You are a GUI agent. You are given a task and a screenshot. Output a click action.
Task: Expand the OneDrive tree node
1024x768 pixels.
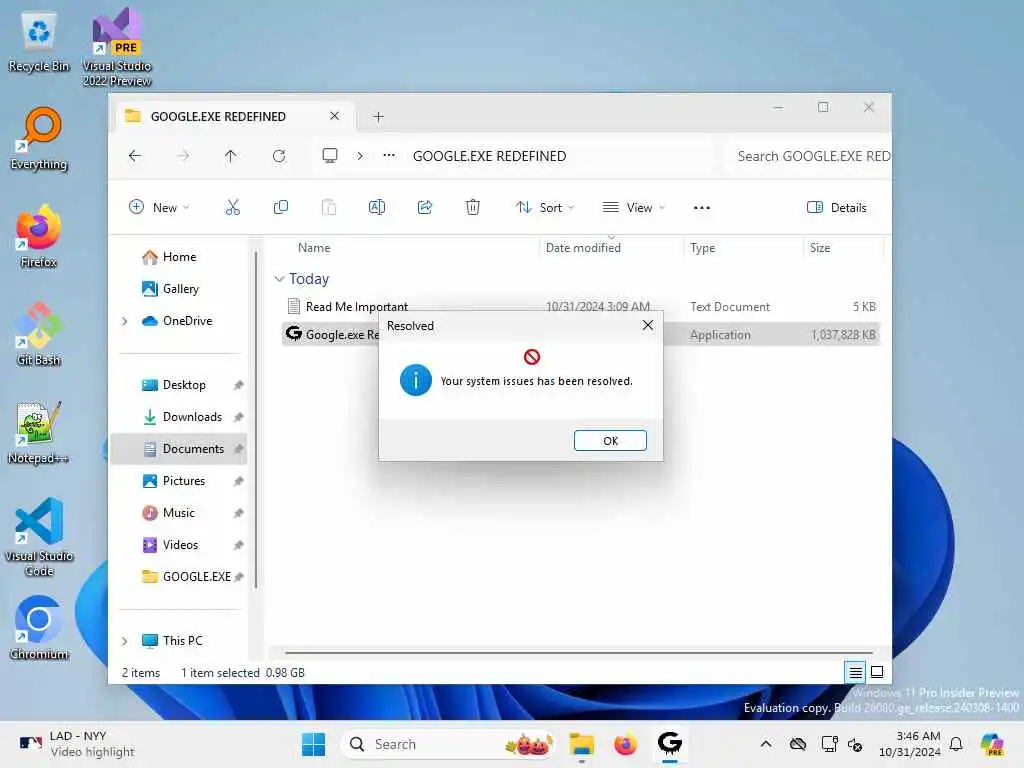coord(125,321)
